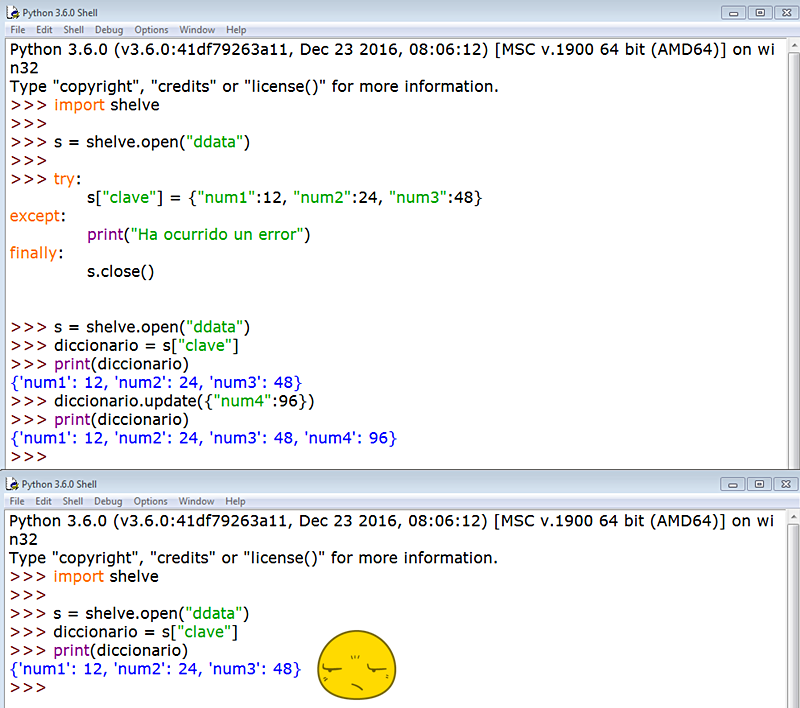Open Shell menu in top Python Shell
This screenshot has width=800, height=708.
(x=73, y=30)
